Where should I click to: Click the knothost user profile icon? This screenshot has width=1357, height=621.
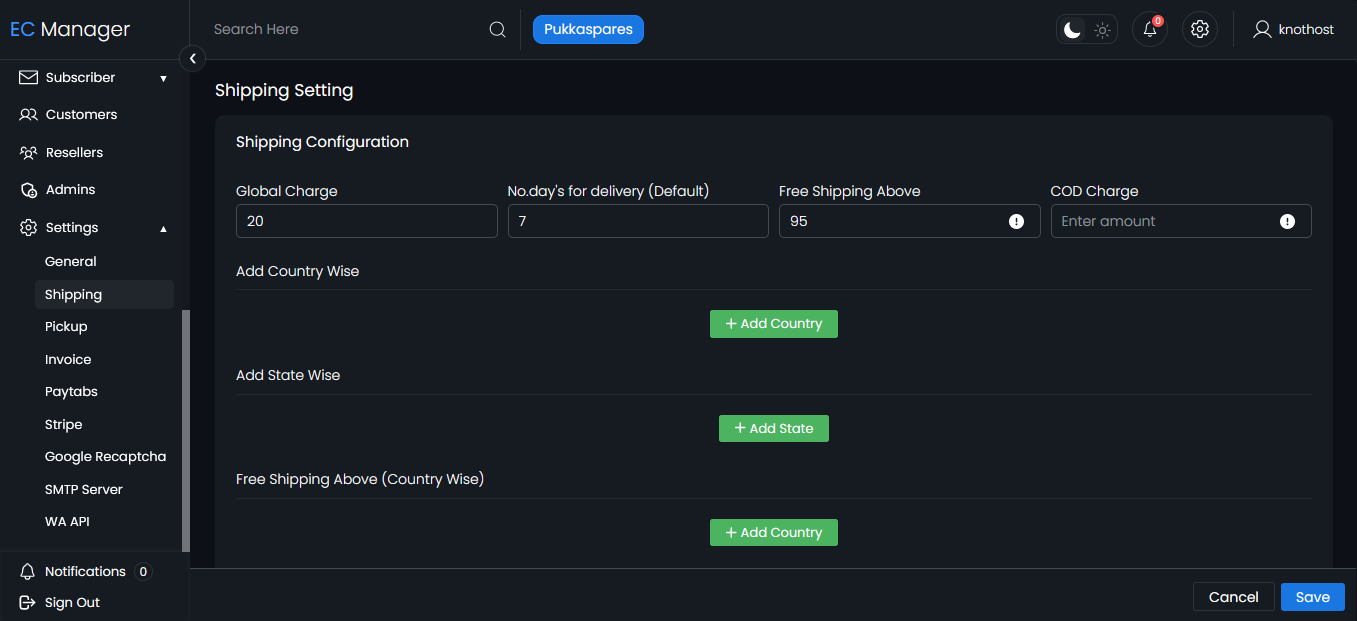point(1262,29)
